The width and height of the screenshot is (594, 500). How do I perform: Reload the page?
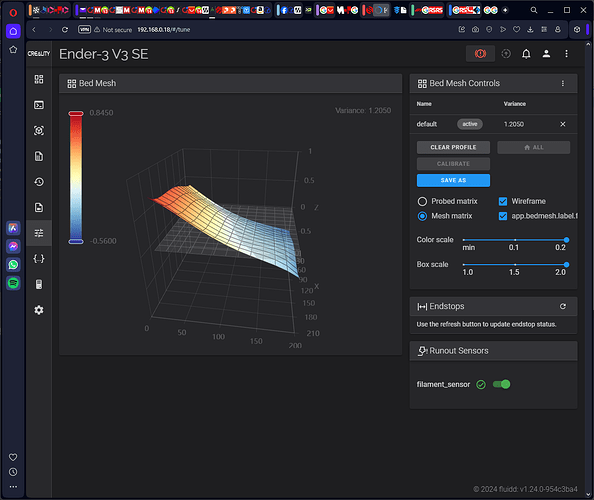click(65, 30)
